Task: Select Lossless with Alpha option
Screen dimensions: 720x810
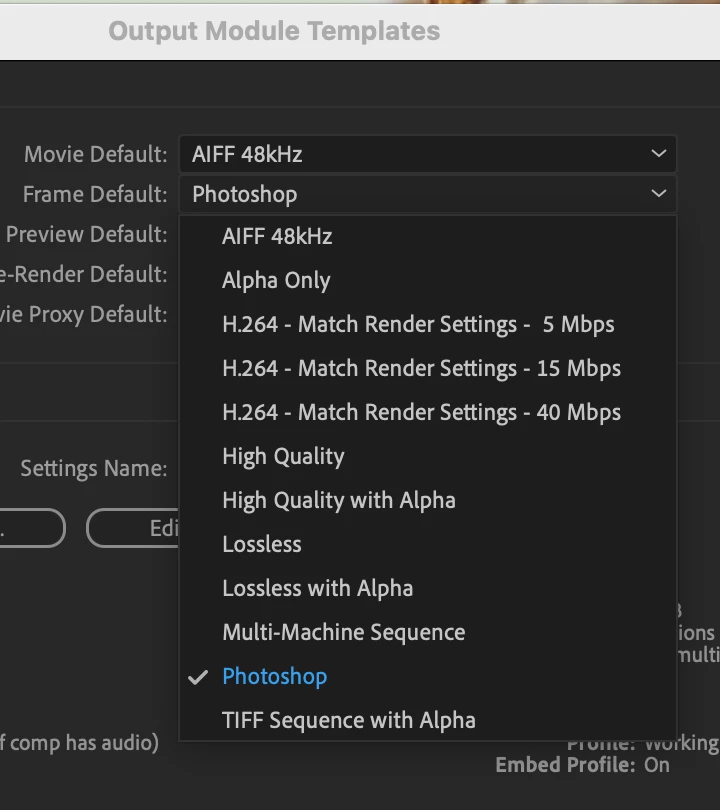Action: click(x=428, y=588)
